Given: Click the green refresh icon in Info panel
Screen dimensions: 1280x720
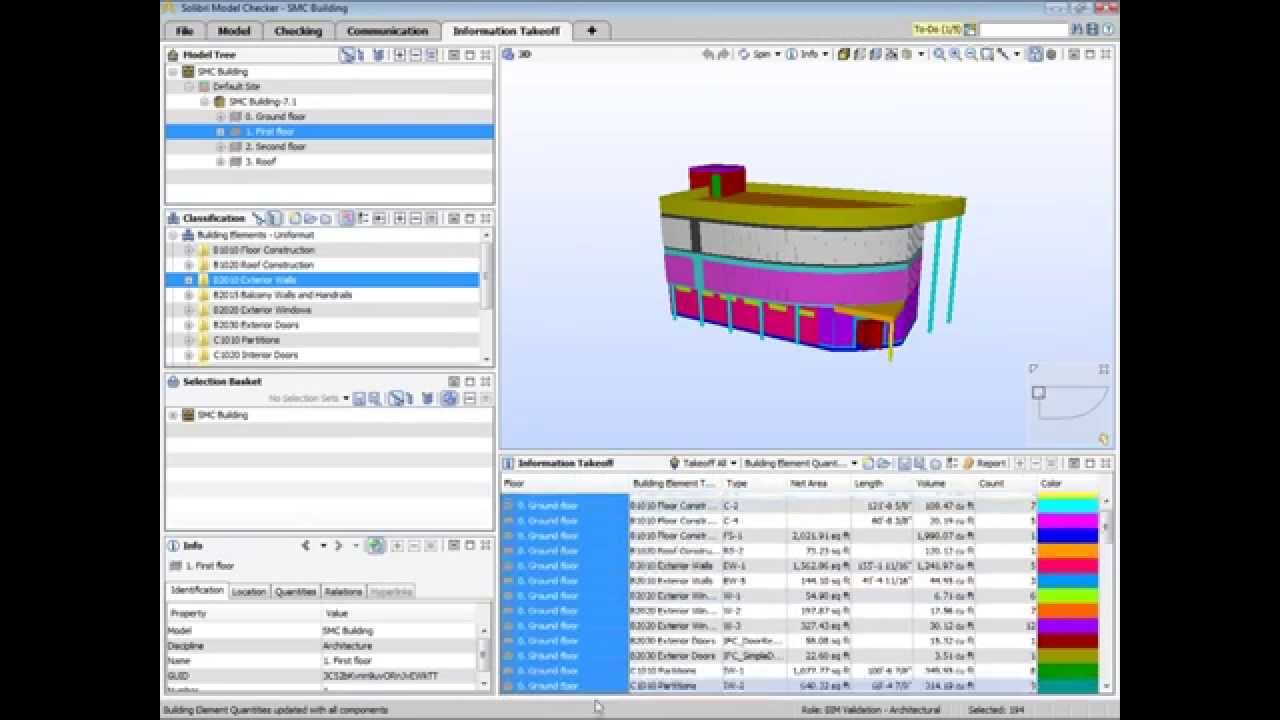Looking at the screenshot, I should (x=376, y=546).
